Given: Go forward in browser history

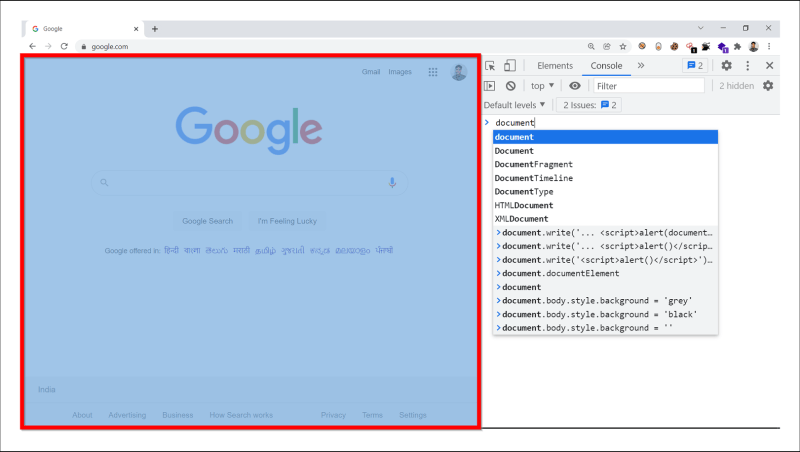Looking at the screenshot, I should pyautogui.click(x=48, y=46).
